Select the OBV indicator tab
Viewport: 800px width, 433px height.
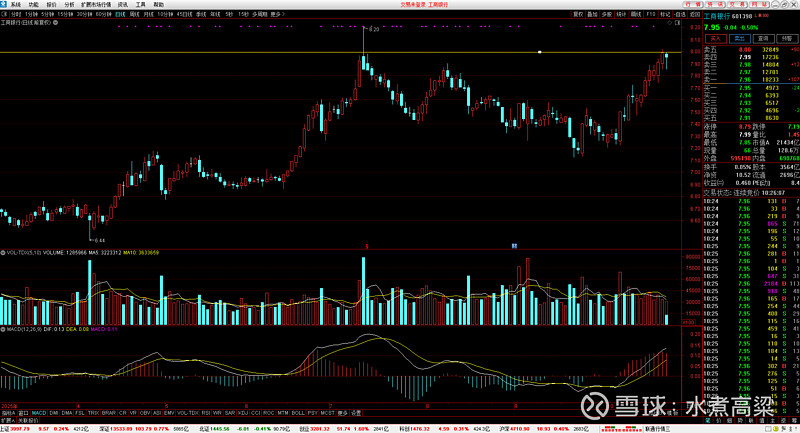[x=145, y=413]
